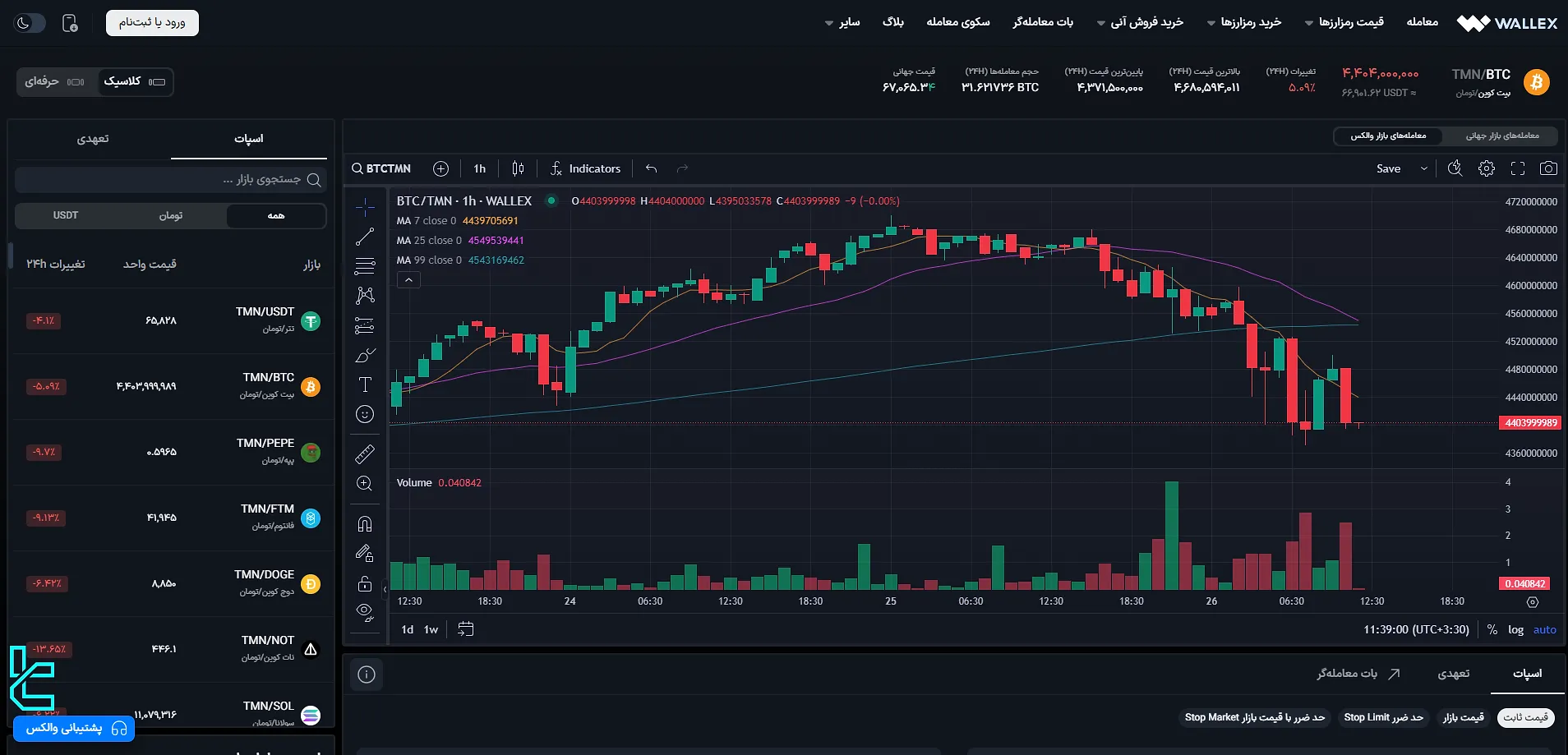Screen dimensions: 1568x755
Task: Select the text annotation tool
Action: pyautogui.click(x=365, y=384)
